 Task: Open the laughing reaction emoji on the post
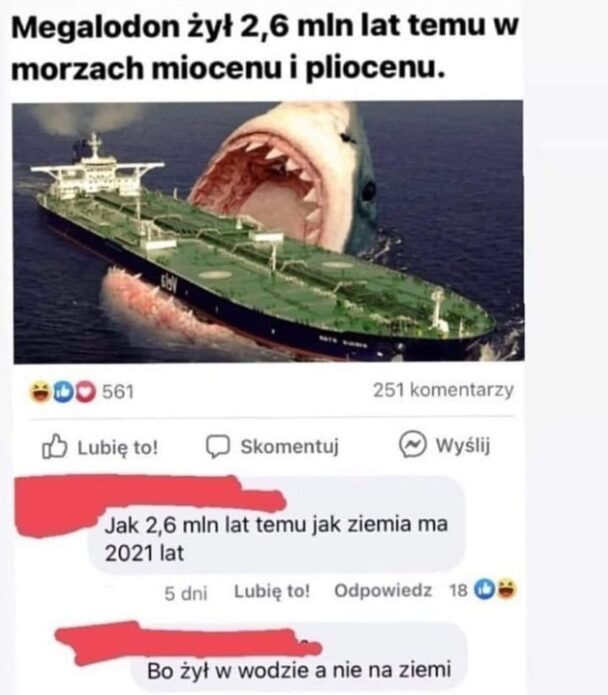(40, 392)
